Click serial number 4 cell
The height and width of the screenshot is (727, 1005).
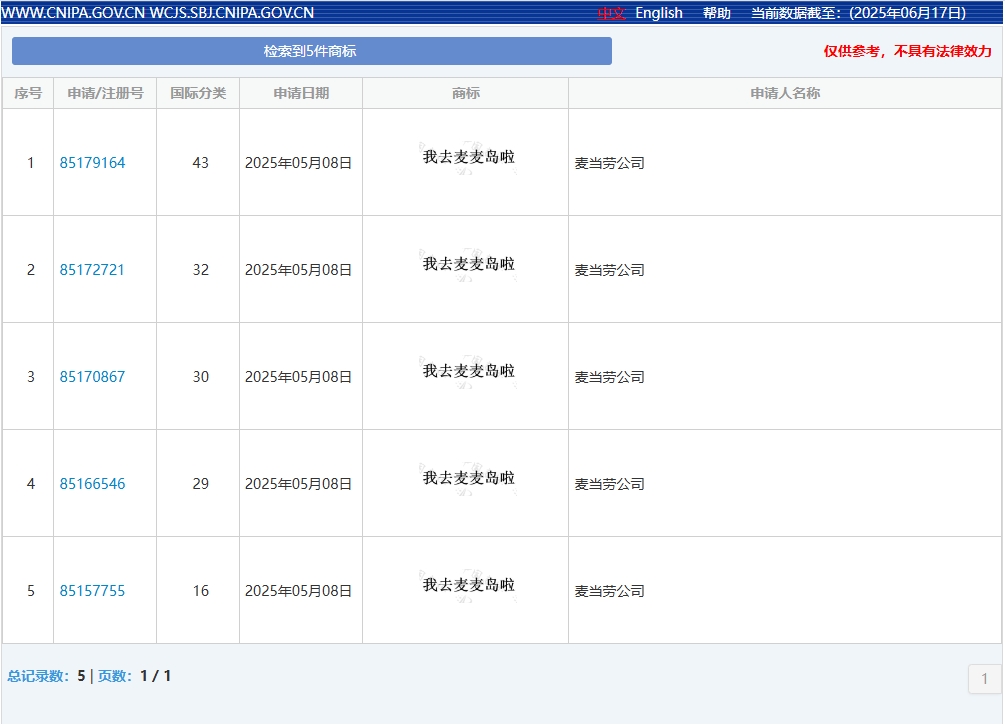pyautogui.click(x=30, y=484)
